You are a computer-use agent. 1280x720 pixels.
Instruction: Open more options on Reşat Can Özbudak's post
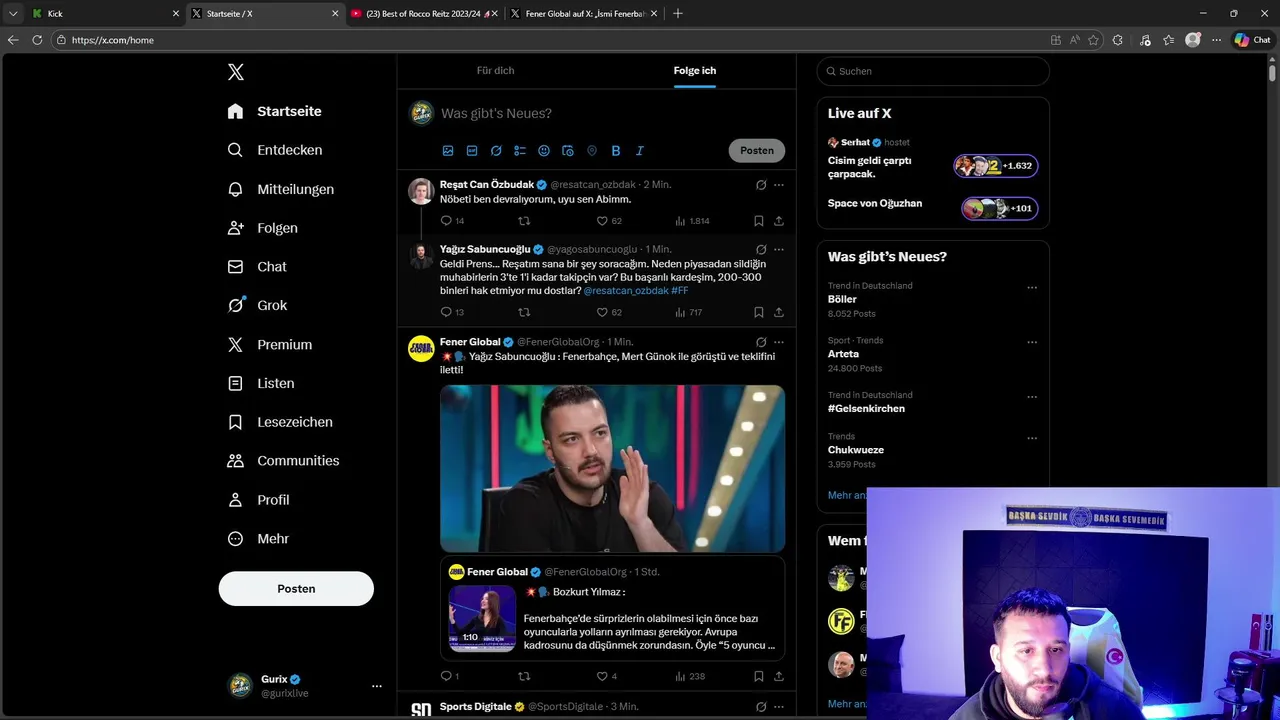coord(779,185)
